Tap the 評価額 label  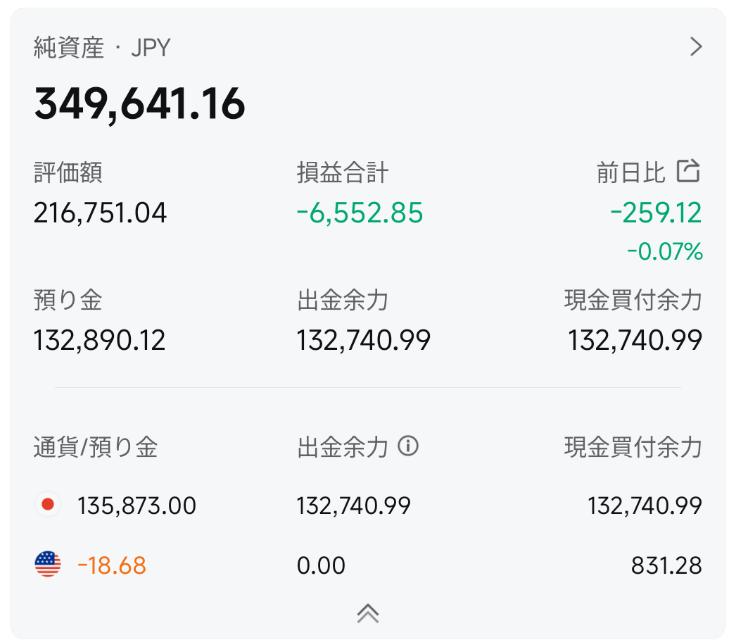coord(68,172)
